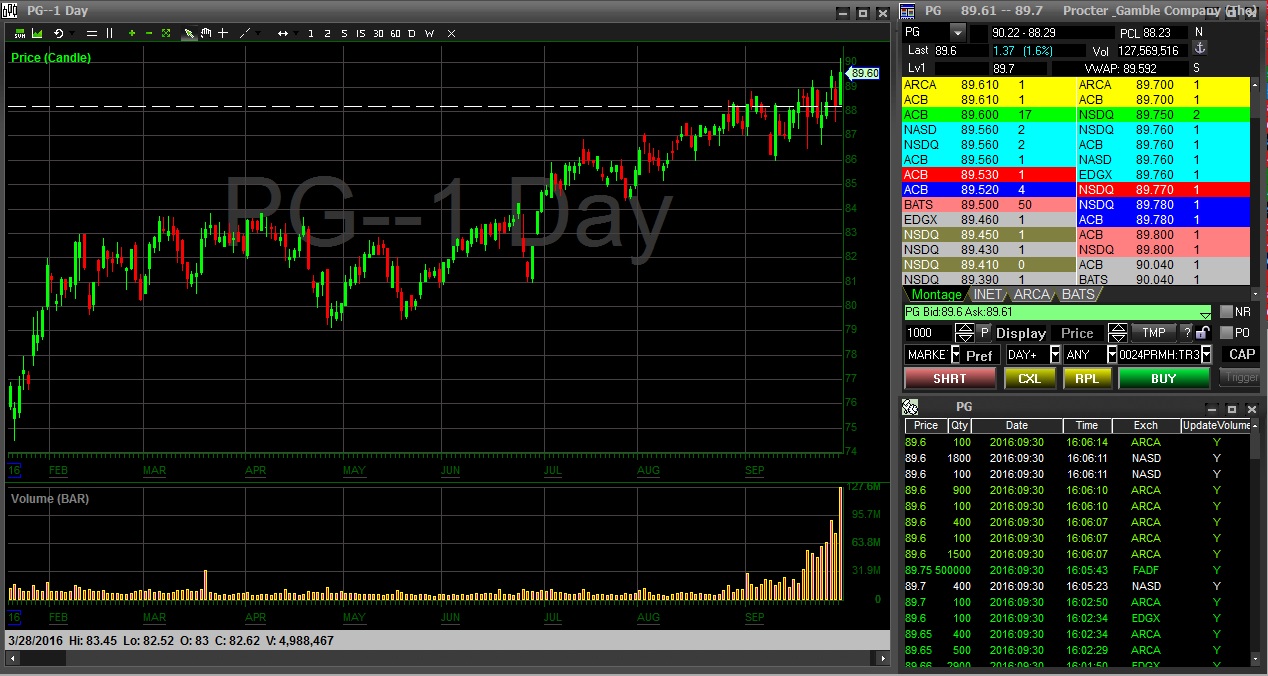Select the BATS 89.500 bid row

989,204
